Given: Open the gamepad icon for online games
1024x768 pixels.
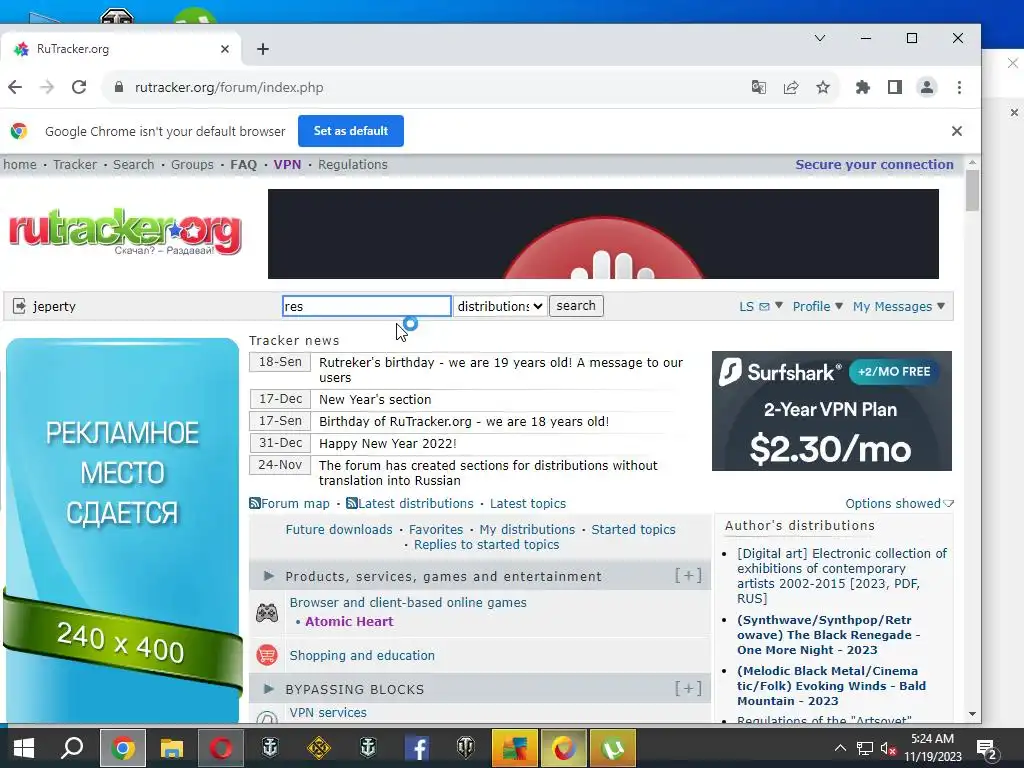Looking at the screenshot, I should click(266, 613).
